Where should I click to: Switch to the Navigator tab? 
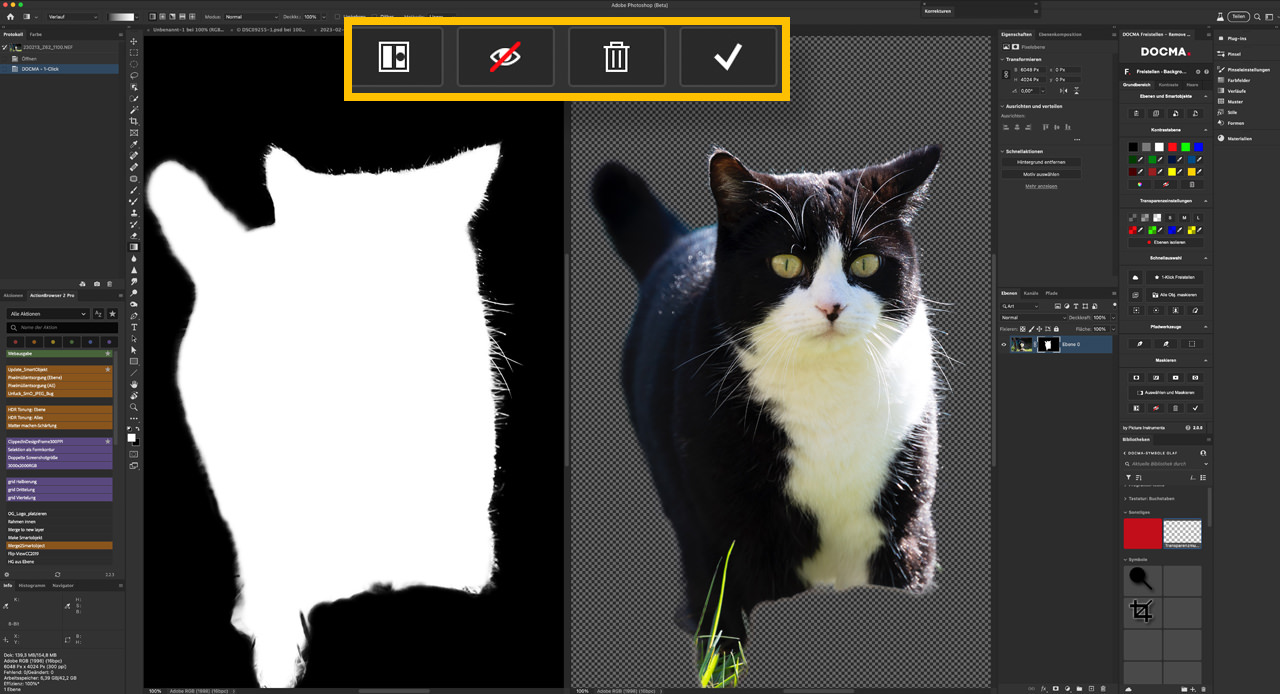click(x=62, y=585)
